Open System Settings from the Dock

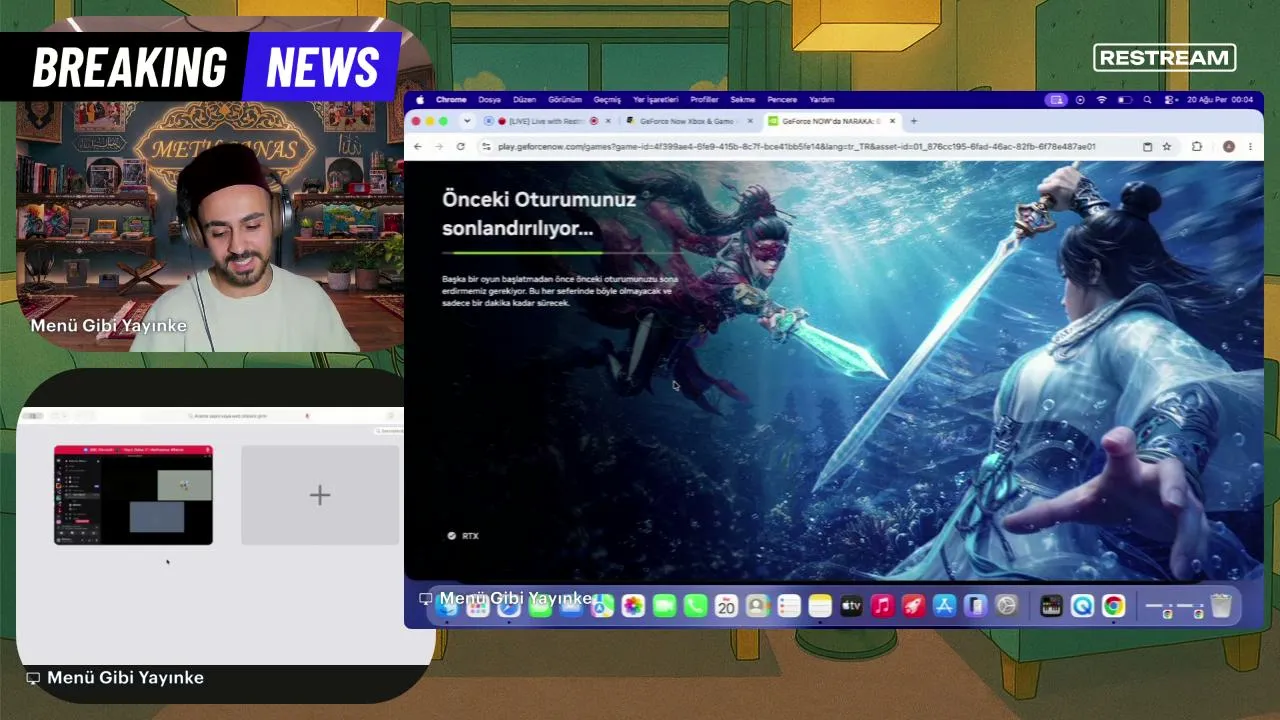1007,605
